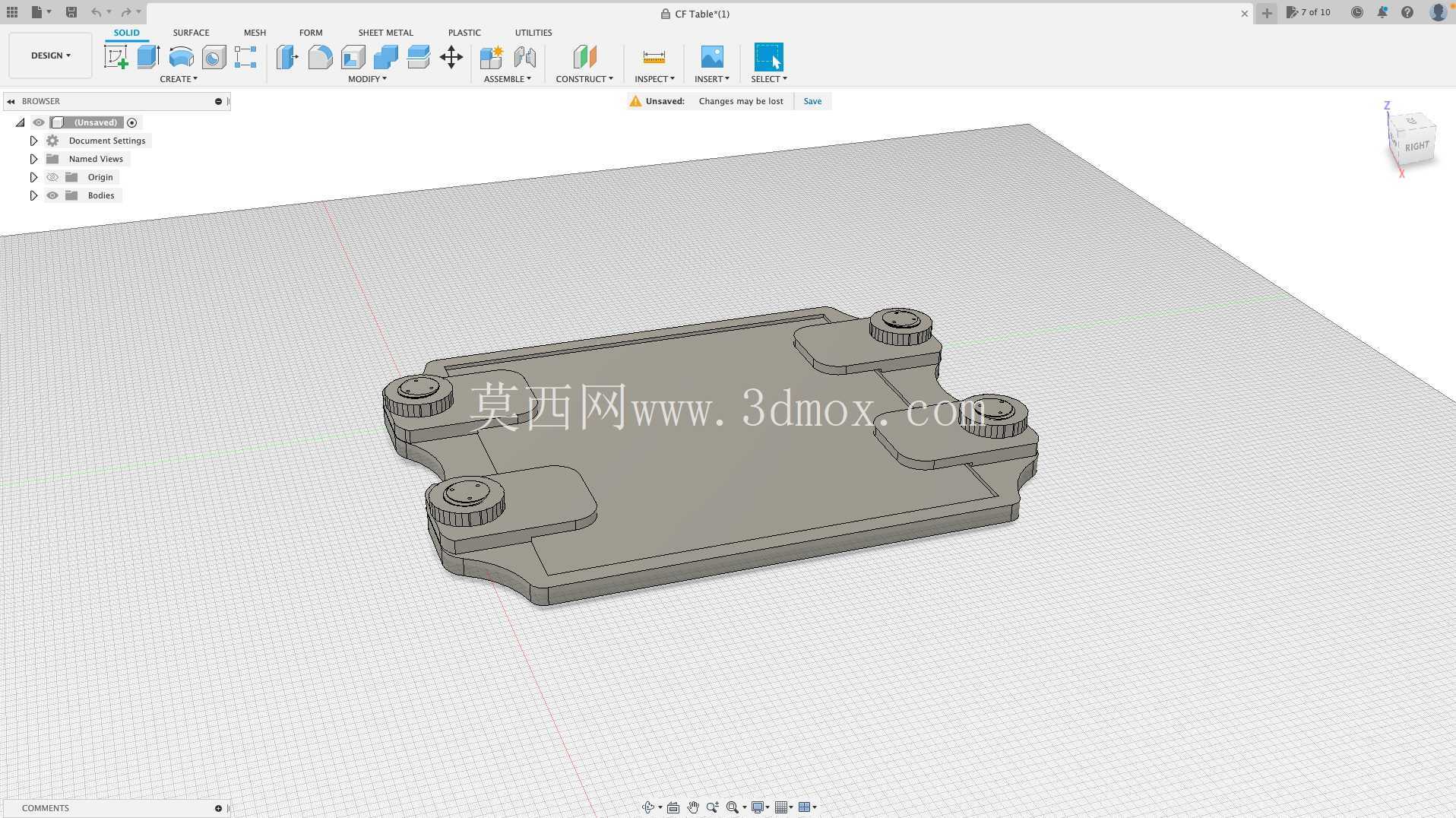Open the CREATE dropdown menu
This screenshot has width=1456, height=818.
point(179,79)
